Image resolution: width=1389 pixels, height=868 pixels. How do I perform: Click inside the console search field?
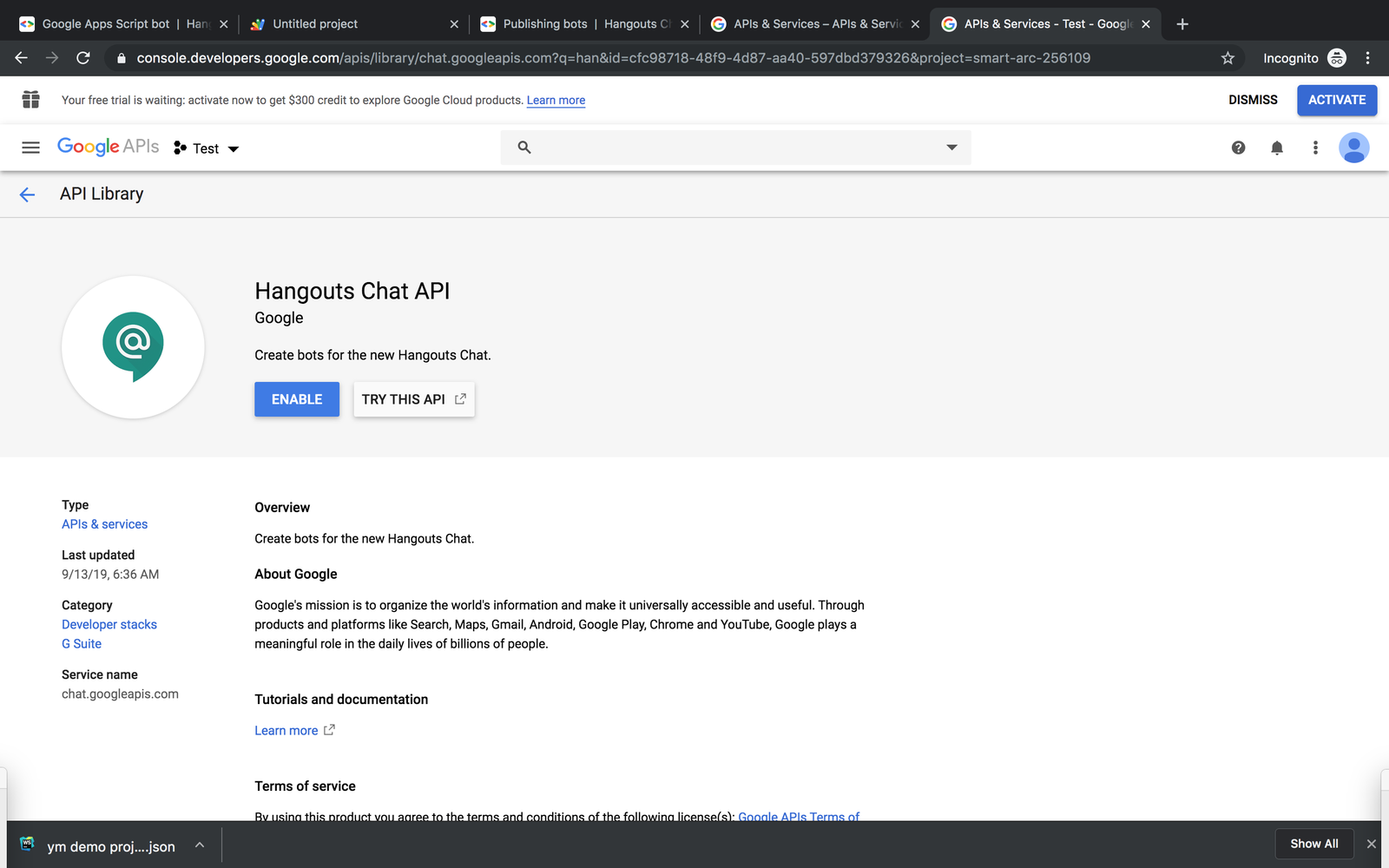point(736,148)
